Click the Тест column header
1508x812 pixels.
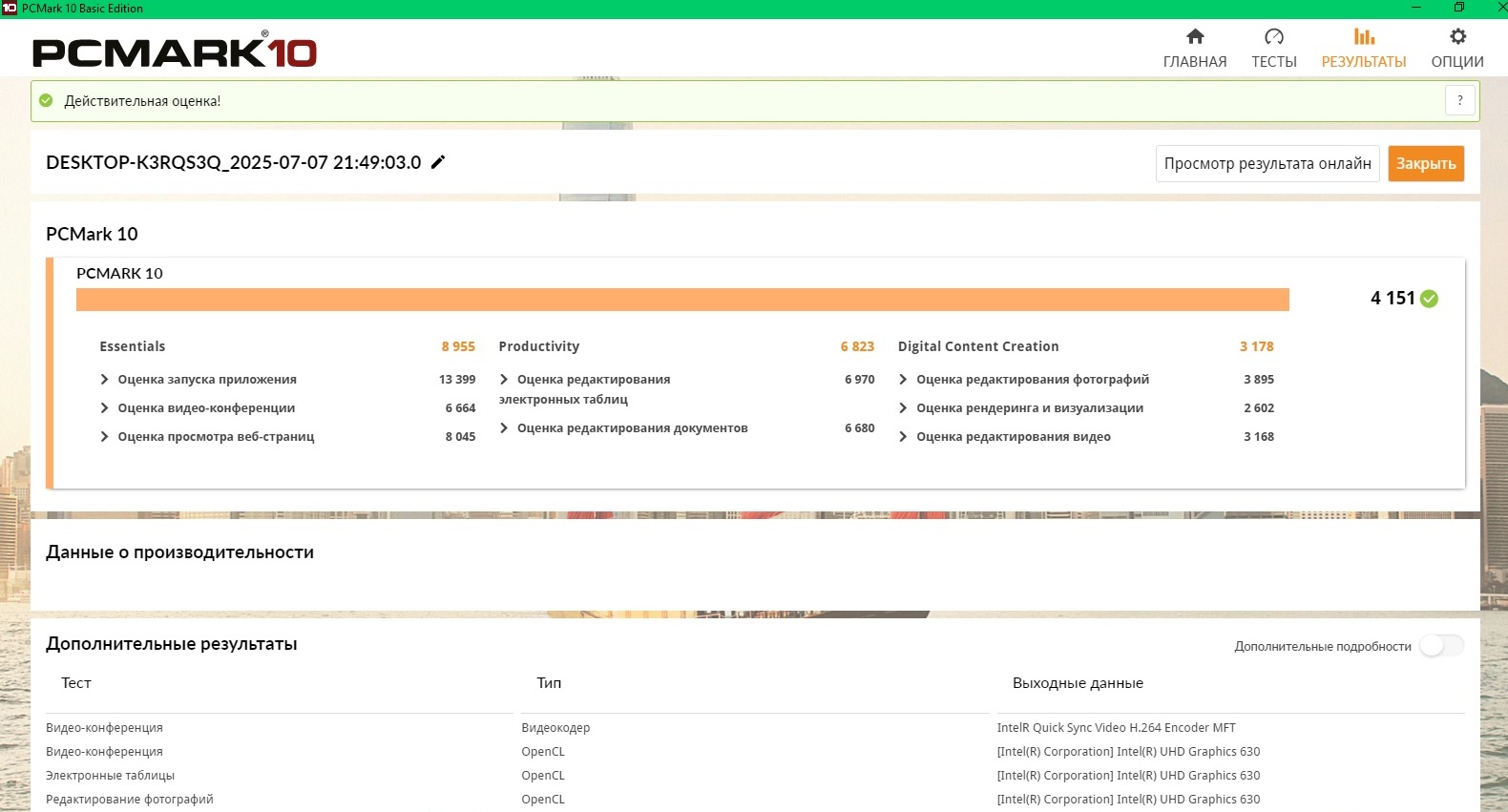pyautogui.click(x=76, y=683)
